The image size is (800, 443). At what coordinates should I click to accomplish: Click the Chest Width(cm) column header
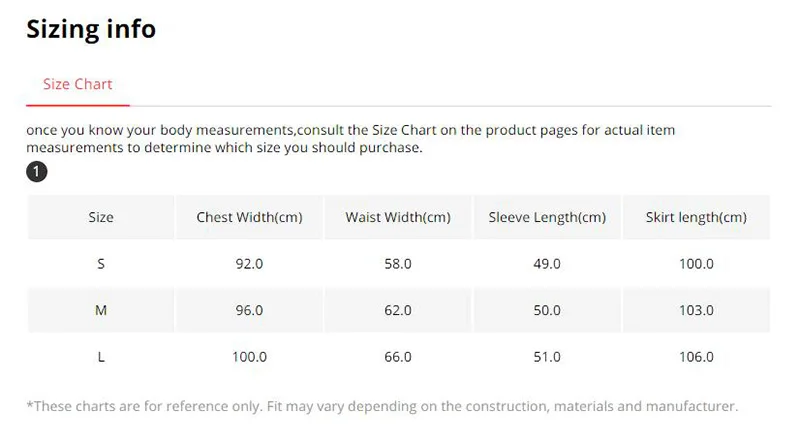[x=249, y=217]
